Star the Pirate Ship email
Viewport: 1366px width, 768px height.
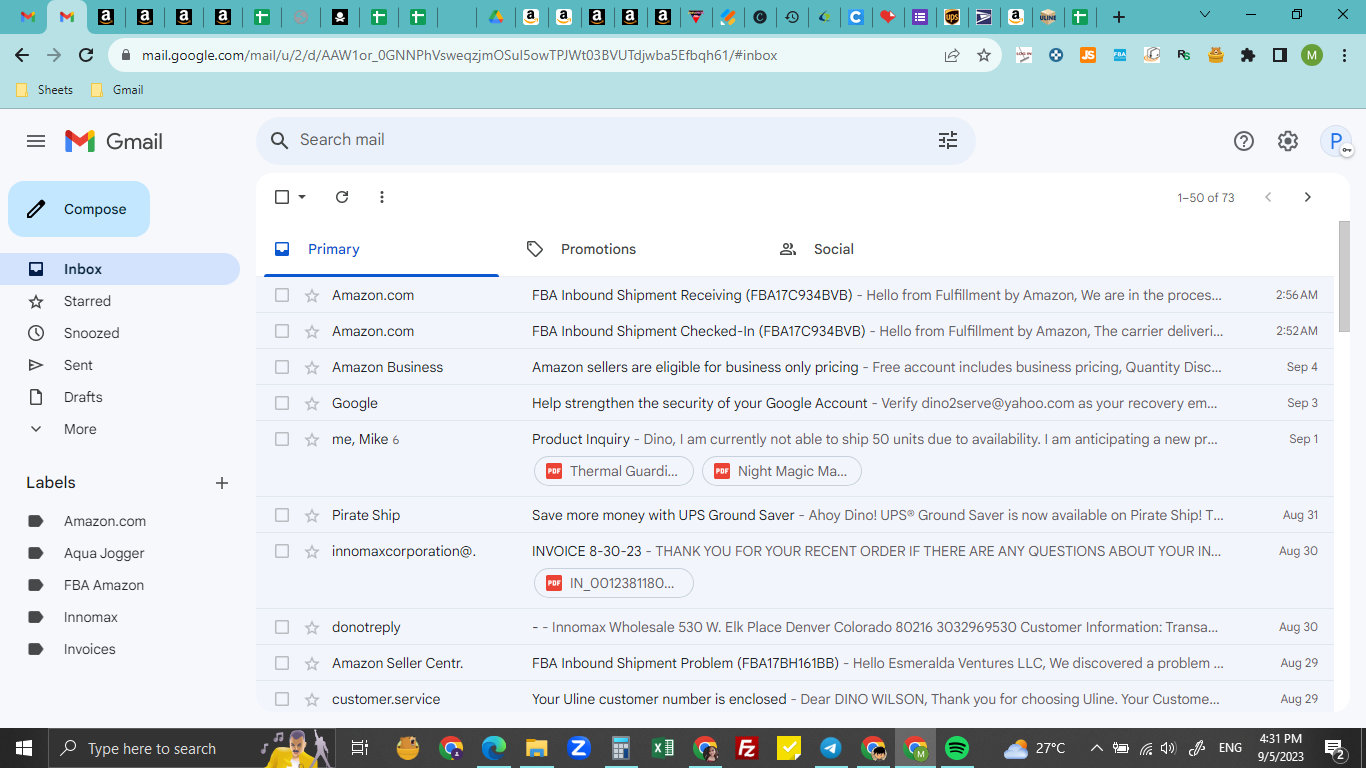click(x=312, y=515)
